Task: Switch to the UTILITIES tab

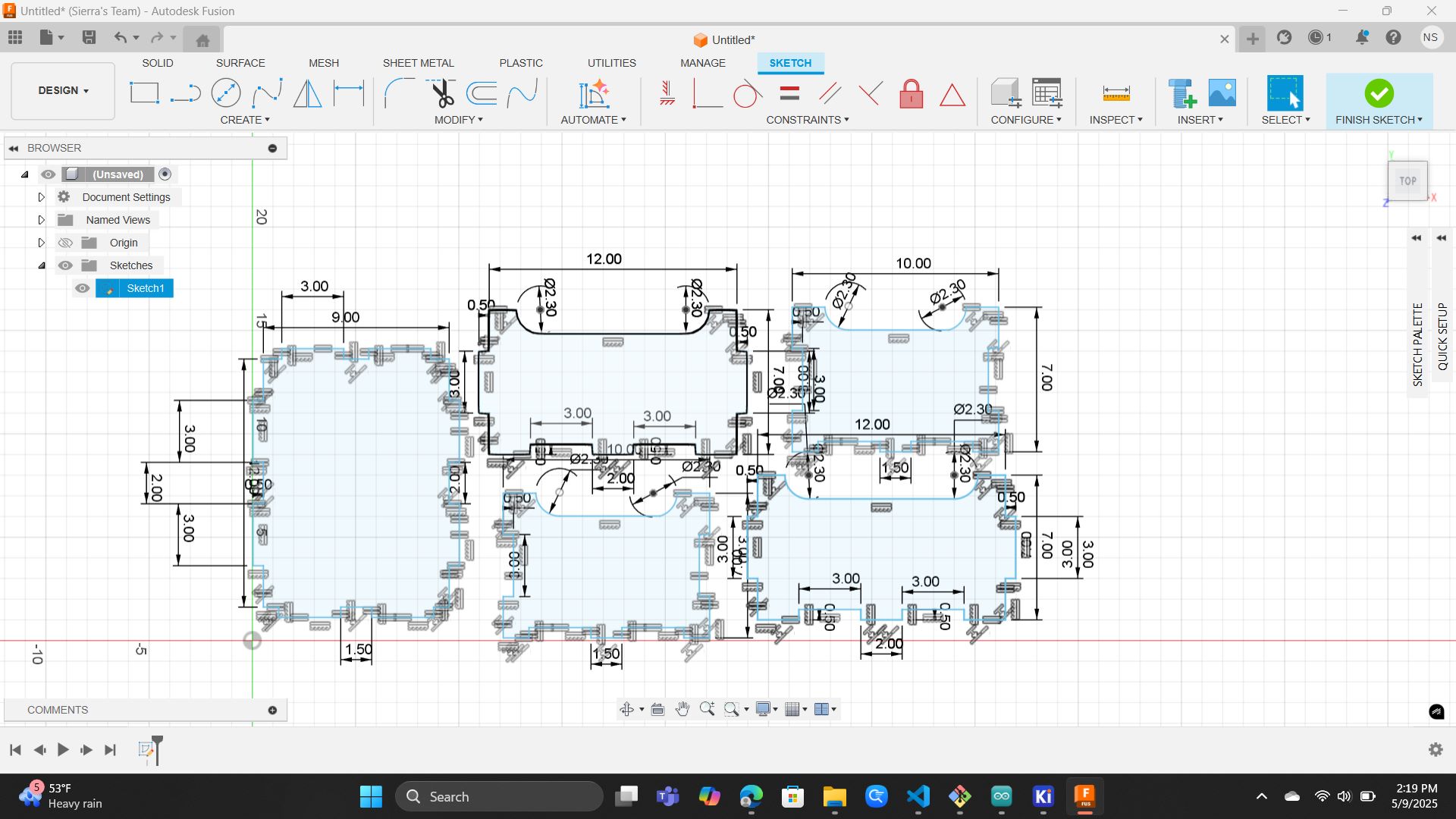Action: coord(612,63)
